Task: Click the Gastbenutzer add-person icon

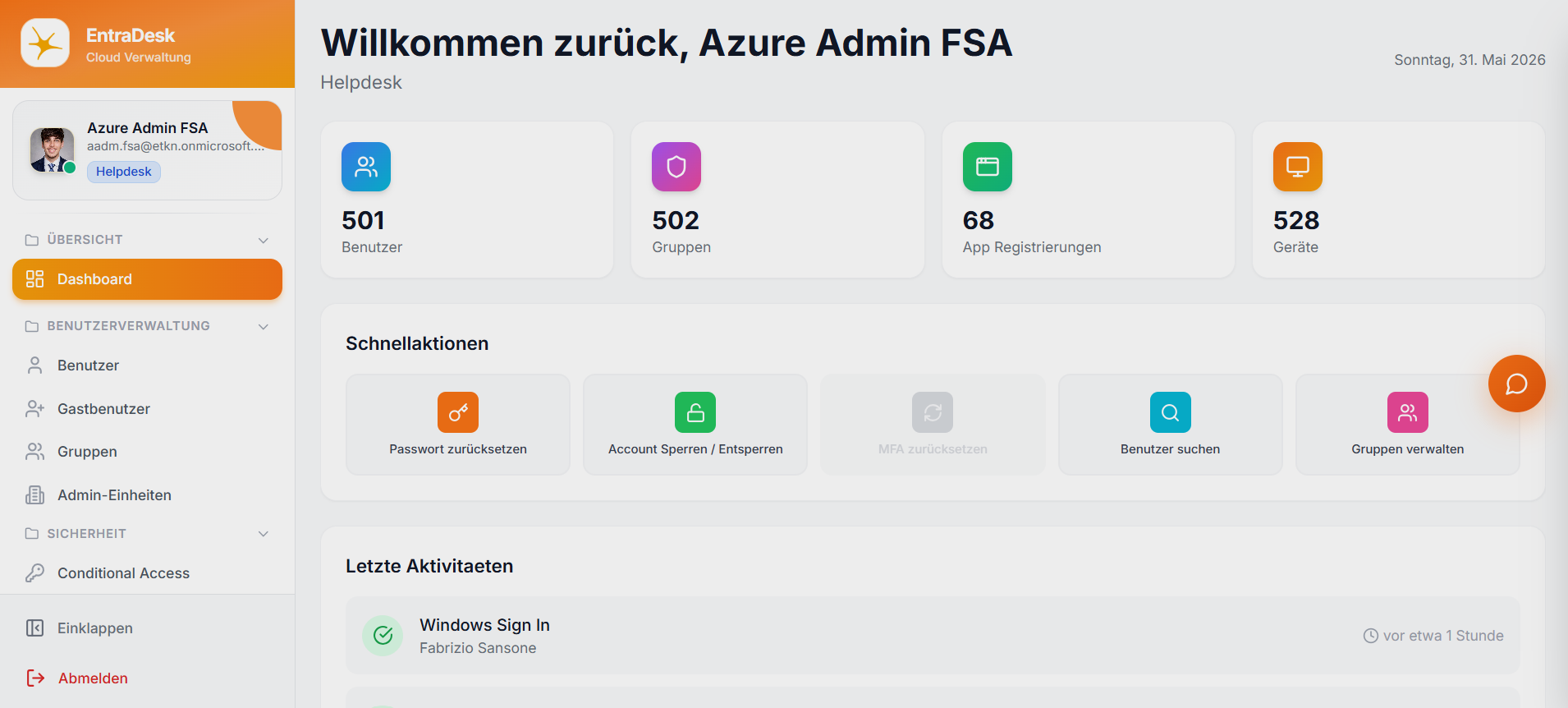Action: [x=34, y=409]
